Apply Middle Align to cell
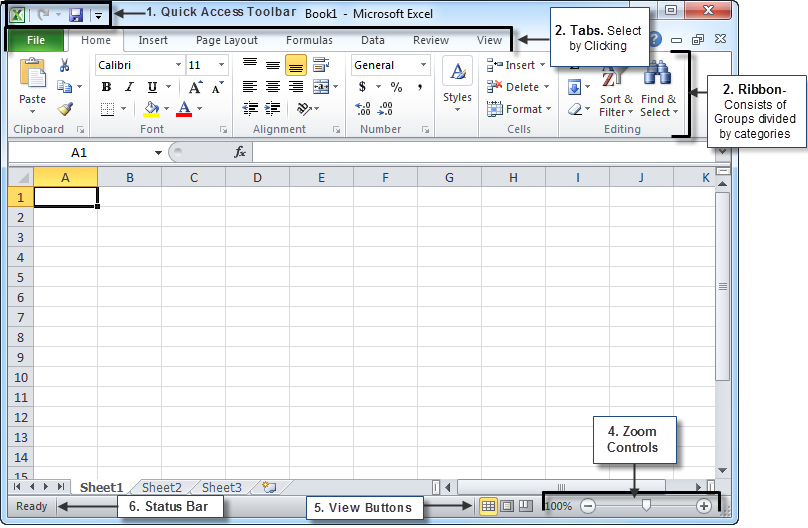Screen dimensions: 808x528 coord(273,65)
